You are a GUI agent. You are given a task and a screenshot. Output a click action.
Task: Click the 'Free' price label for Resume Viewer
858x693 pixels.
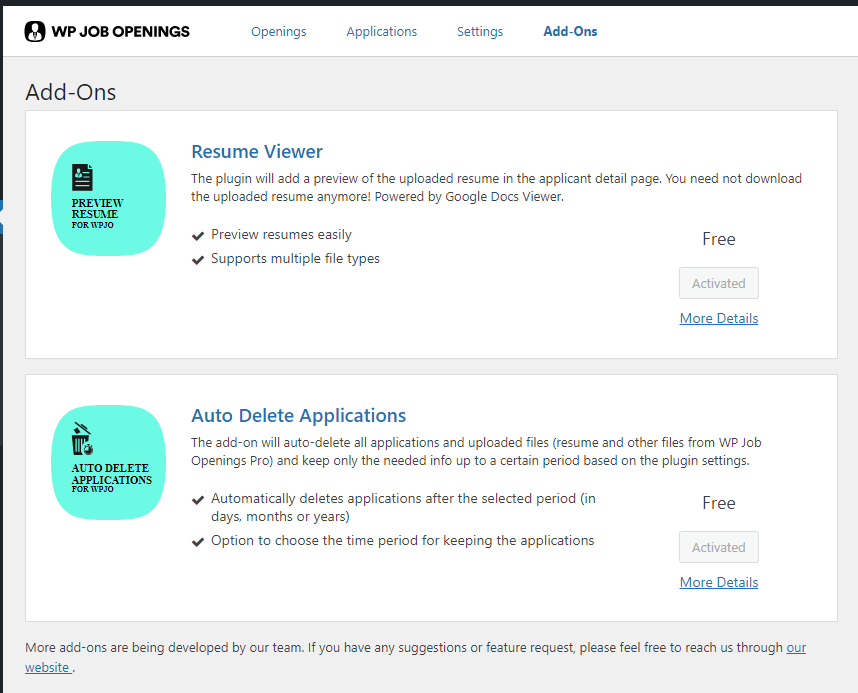[x=718, y=239]
